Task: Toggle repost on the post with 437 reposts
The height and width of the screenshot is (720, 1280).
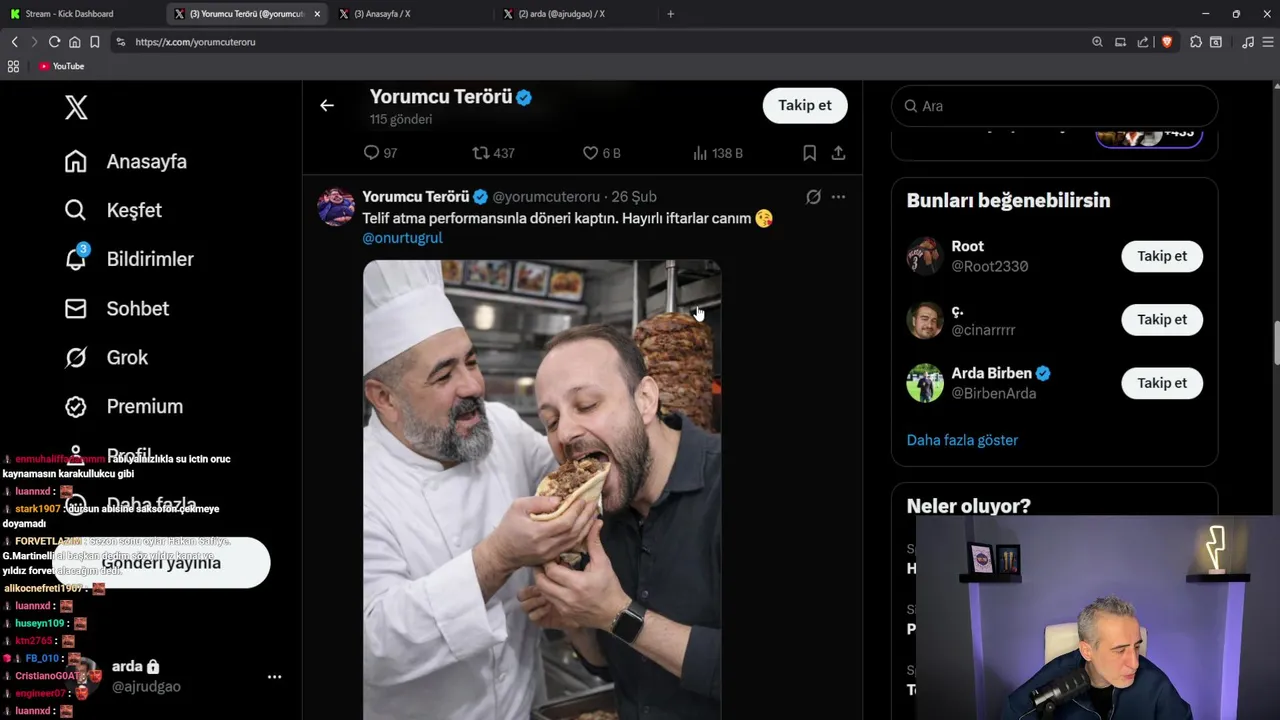Action: [x=481, y=153]
